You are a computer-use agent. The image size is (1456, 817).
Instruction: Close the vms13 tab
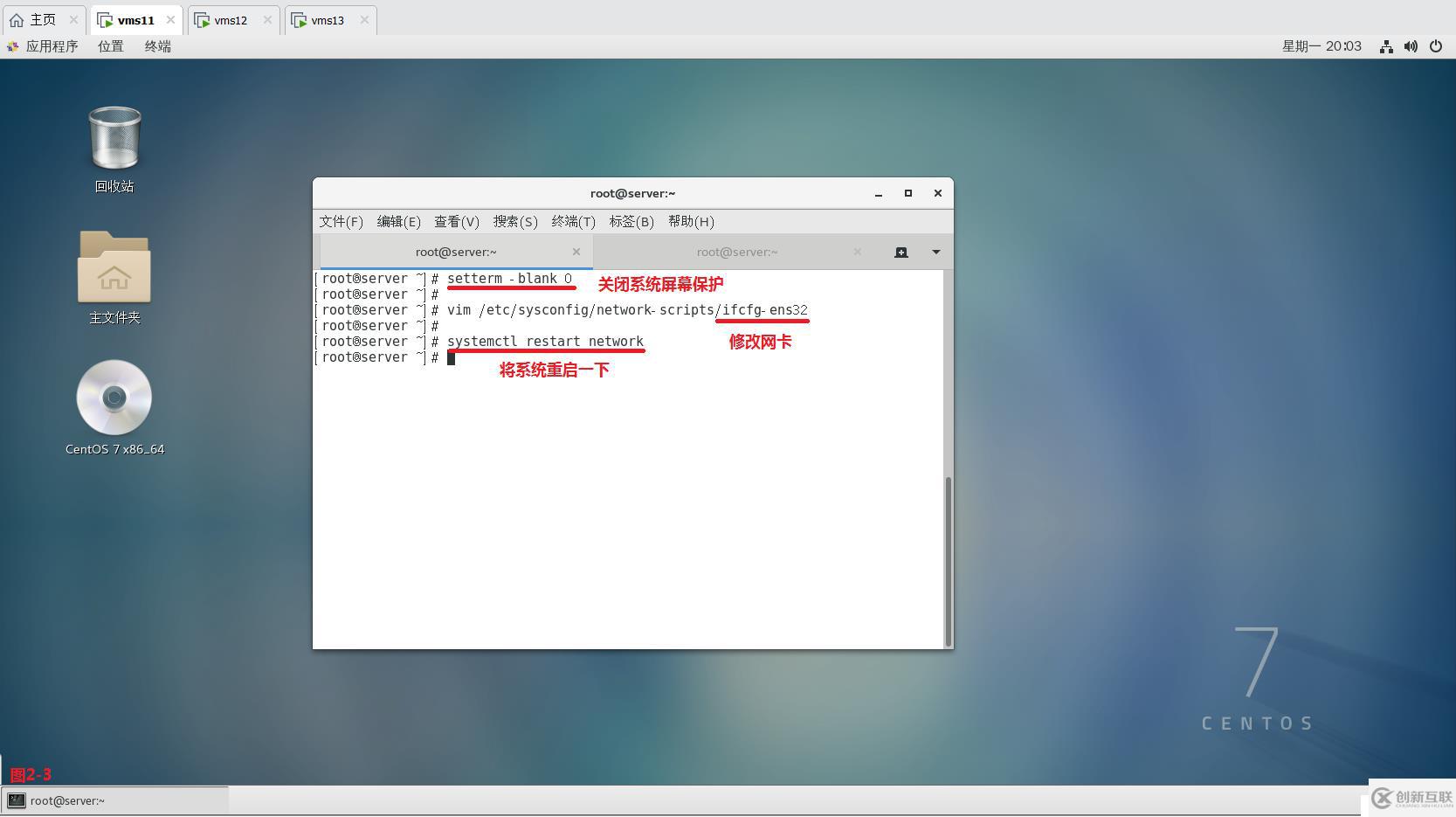[x=364, y=20]
